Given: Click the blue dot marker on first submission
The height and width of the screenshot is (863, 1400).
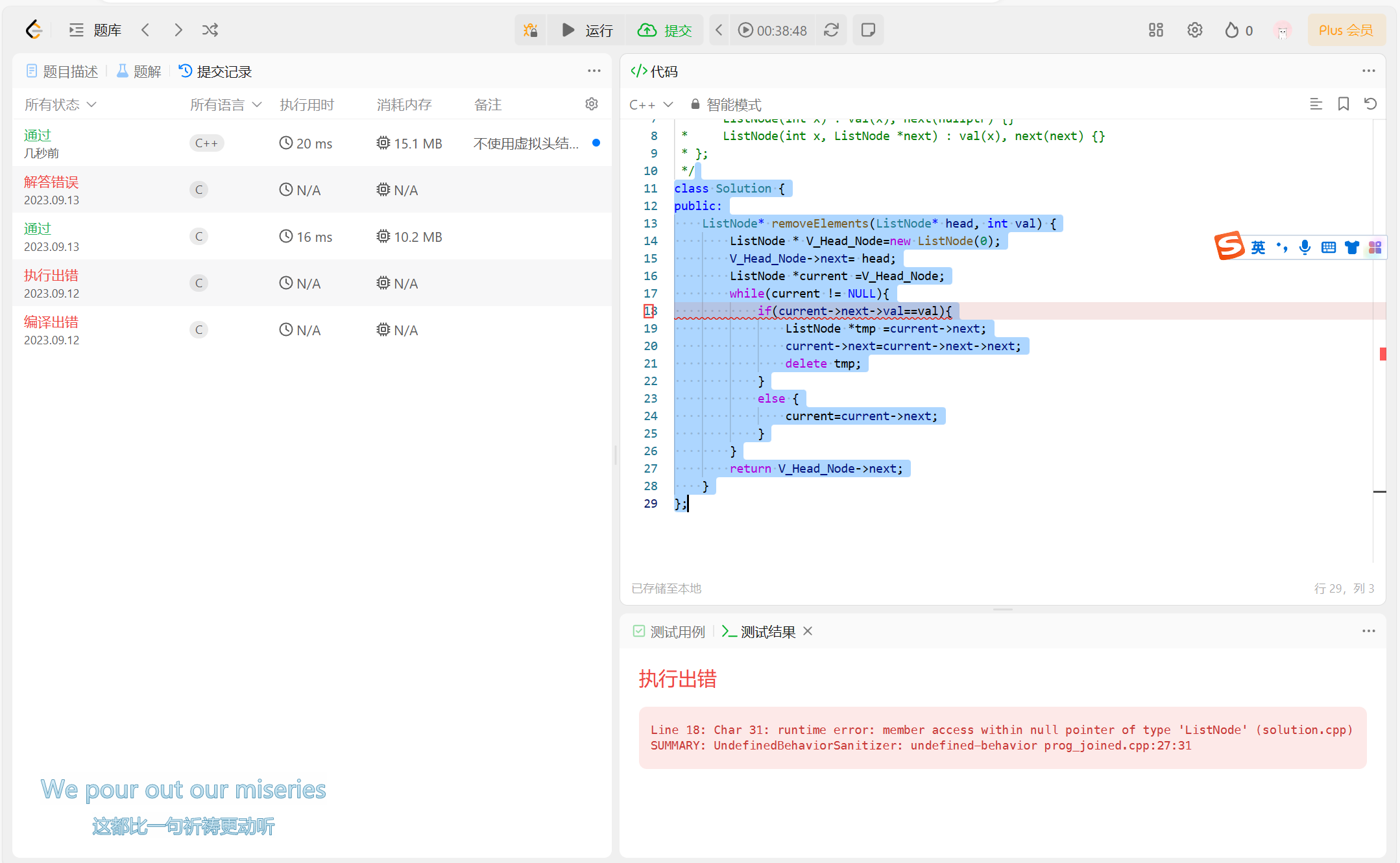Looking at the screenshot, I should (596, 143).
